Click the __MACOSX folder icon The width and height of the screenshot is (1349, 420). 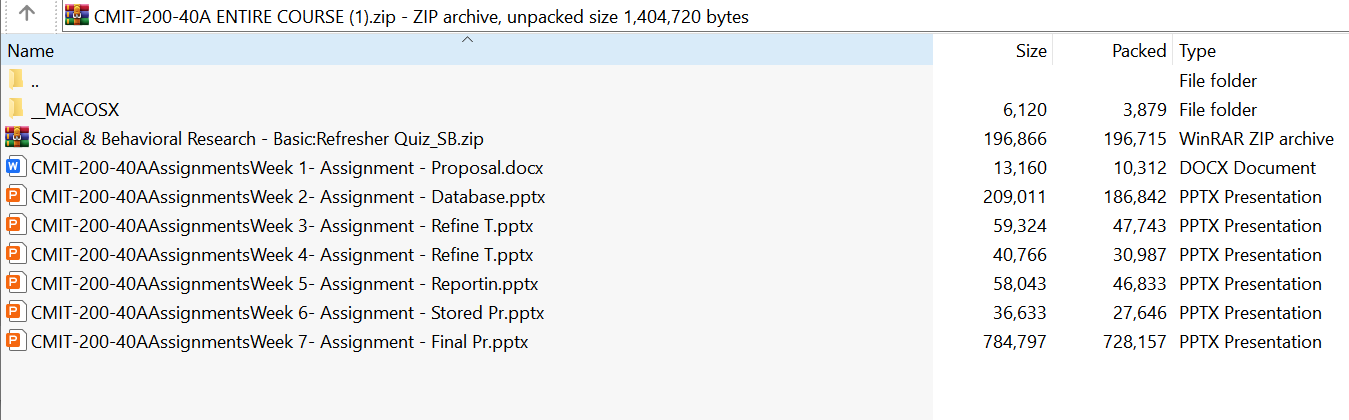point(16,109)
